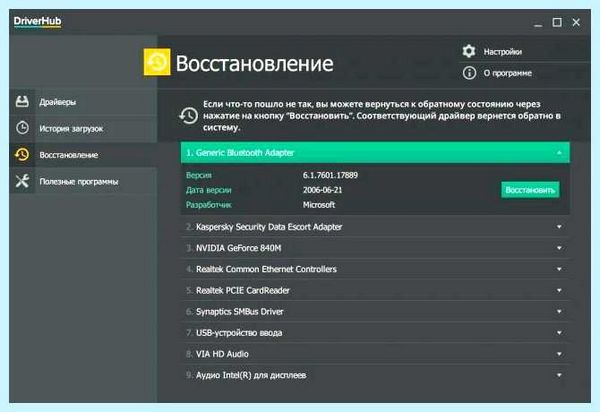Click the Настройки gear icon

tap(469, 51)
